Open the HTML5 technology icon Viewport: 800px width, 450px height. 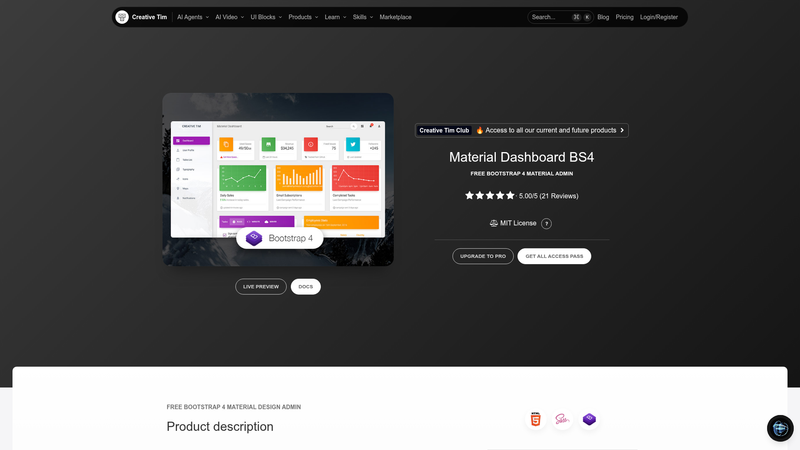[535, 419]
